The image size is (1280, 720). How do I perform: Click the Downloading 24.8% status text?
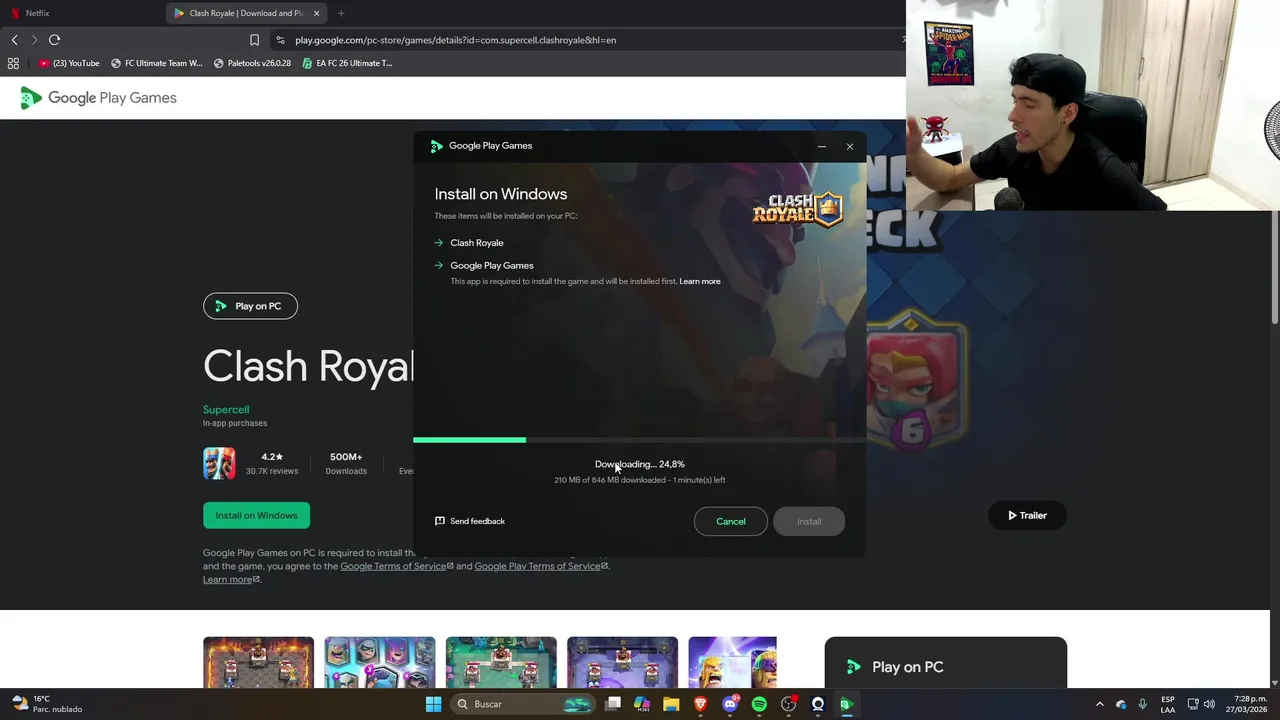coord(640,464)
